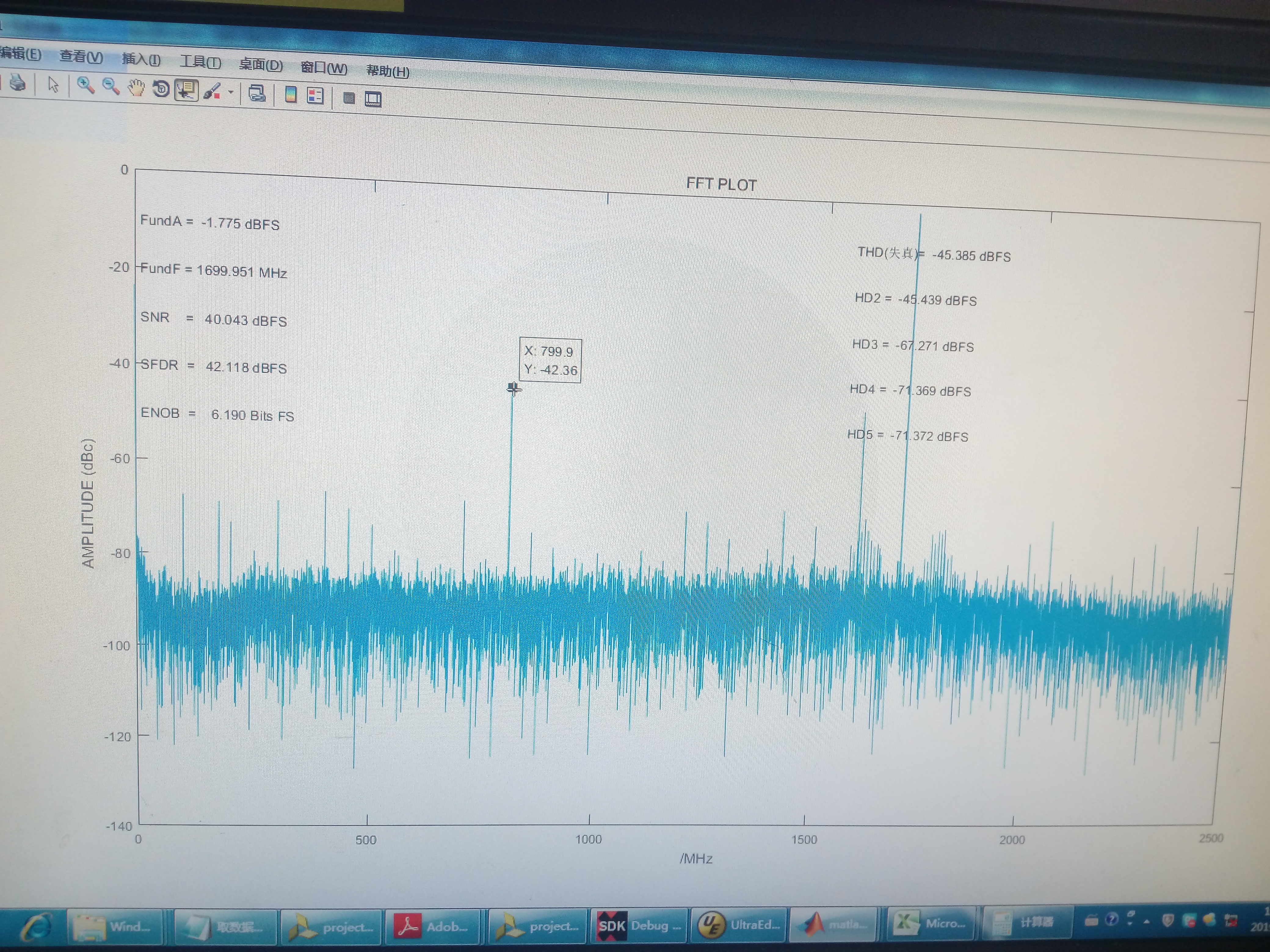This screenshot has height=952, width=1270.
Task: Click the Link Plot icon
Action: tap(257, 94)
